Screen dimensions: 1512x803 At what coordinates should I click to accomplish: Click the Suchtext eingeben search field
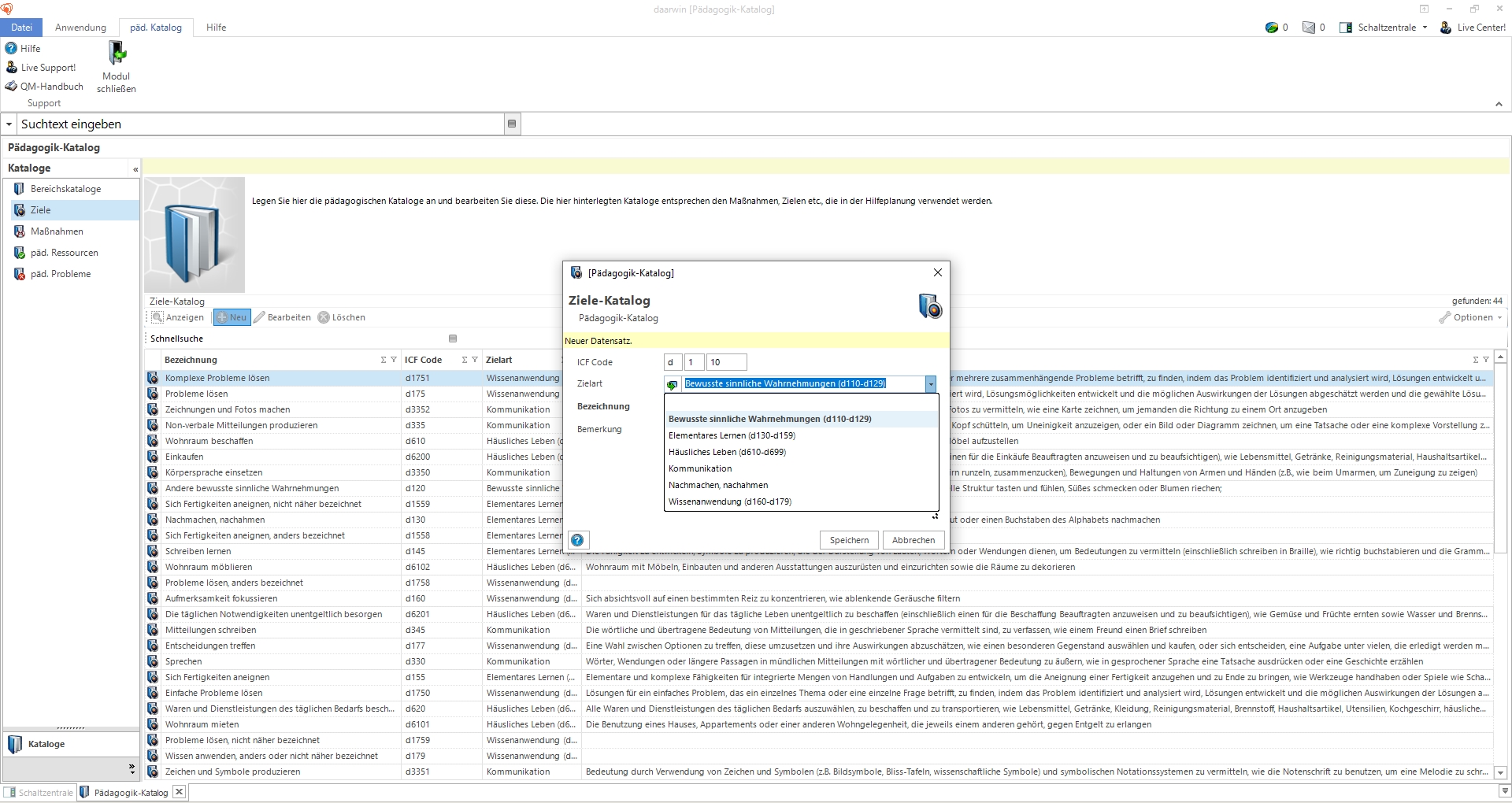tap(260, 124)
